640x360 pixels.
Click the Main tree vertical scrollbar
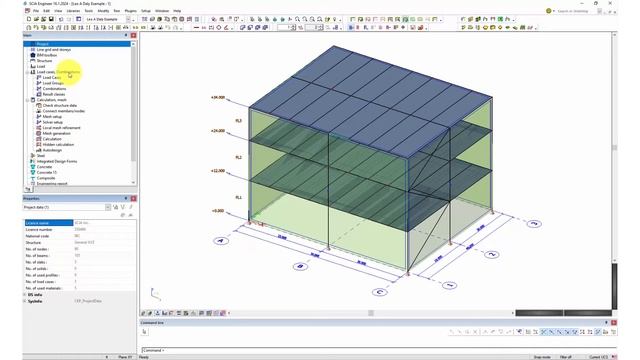click(133, 113)
